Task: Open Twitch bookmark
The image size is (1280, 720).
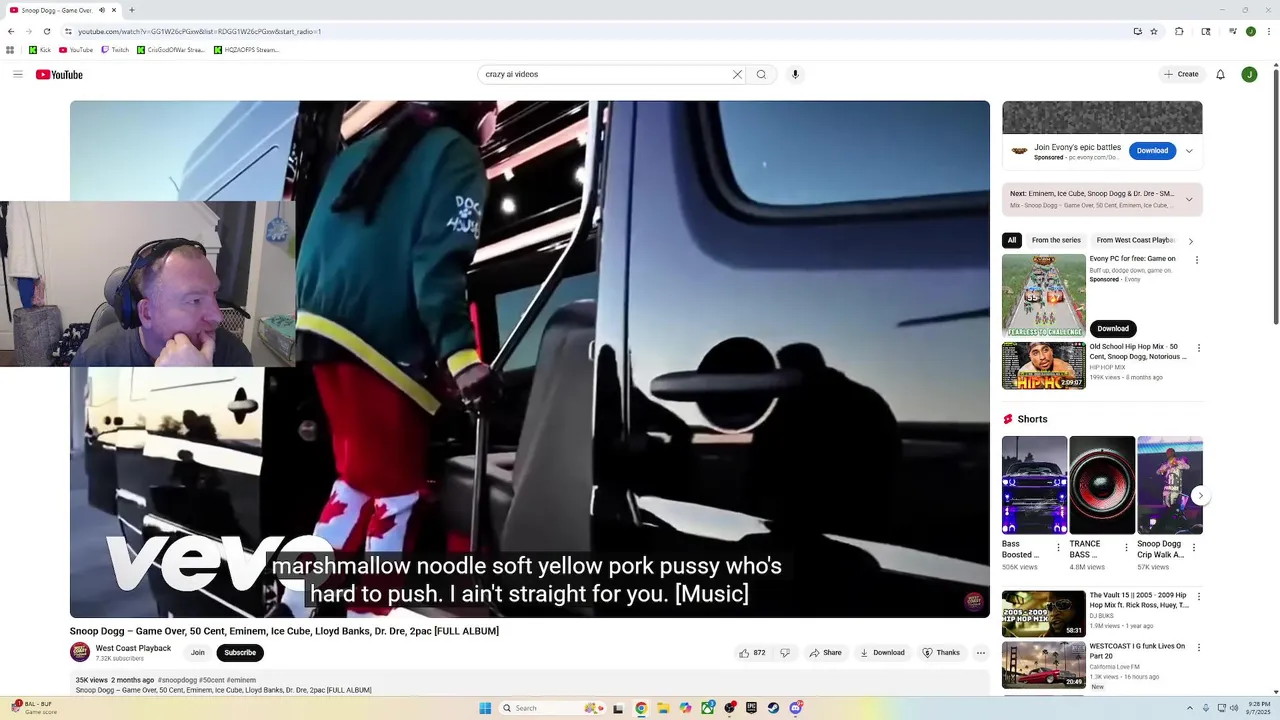Action: pyautogui.click(x=115, y=49)
